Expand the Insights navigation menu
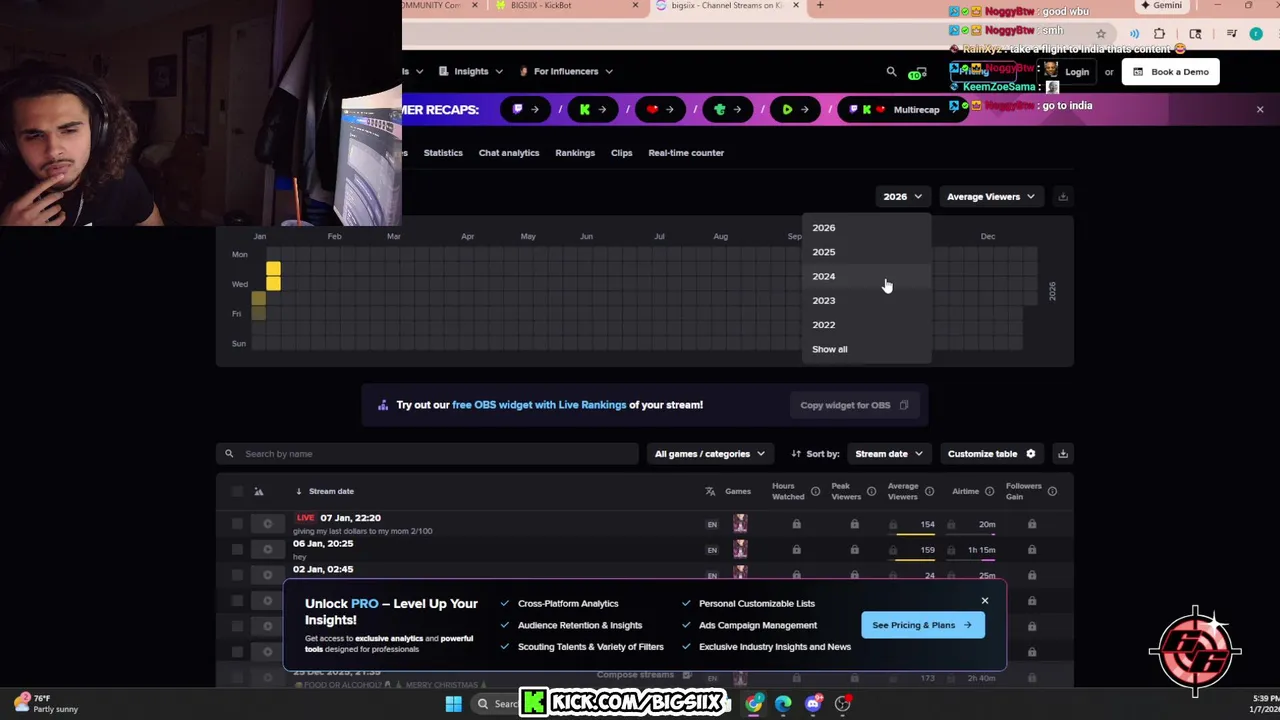Screen dimensions: 1280x720 [471, 72]
